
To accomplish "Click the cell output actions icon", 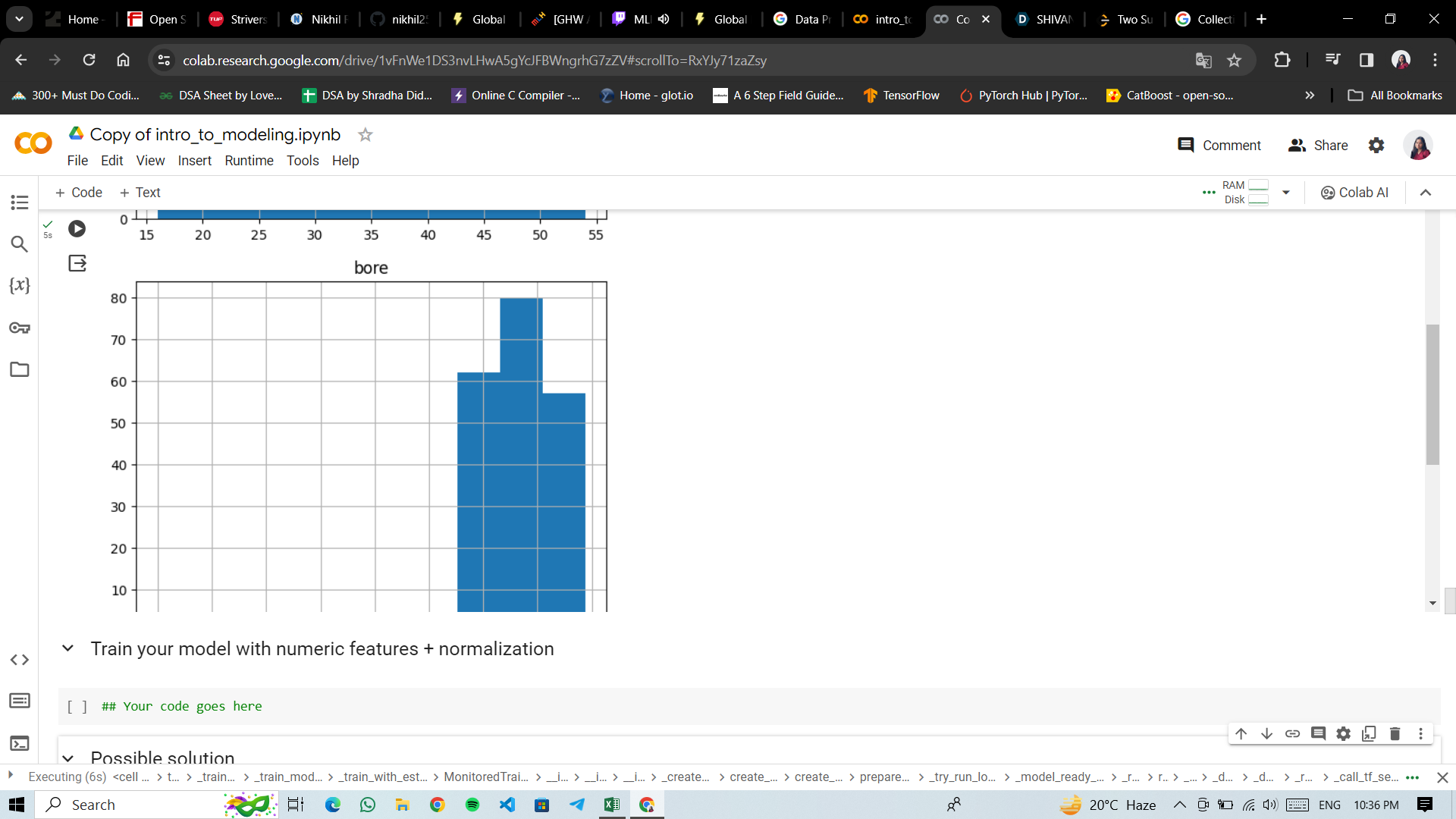I will [x=77, y=263].
